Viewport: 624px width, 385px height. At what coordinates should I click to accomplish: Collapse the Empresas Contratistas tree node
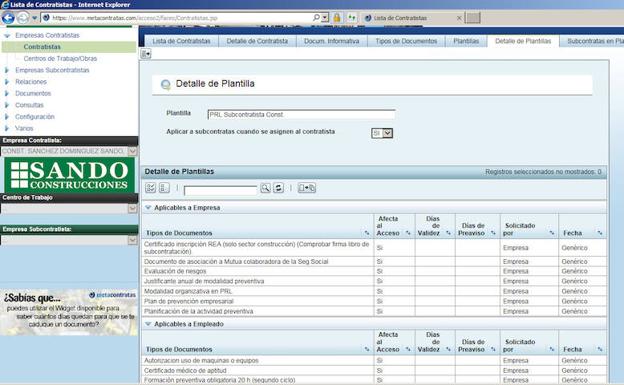click(x=7, y=35)
